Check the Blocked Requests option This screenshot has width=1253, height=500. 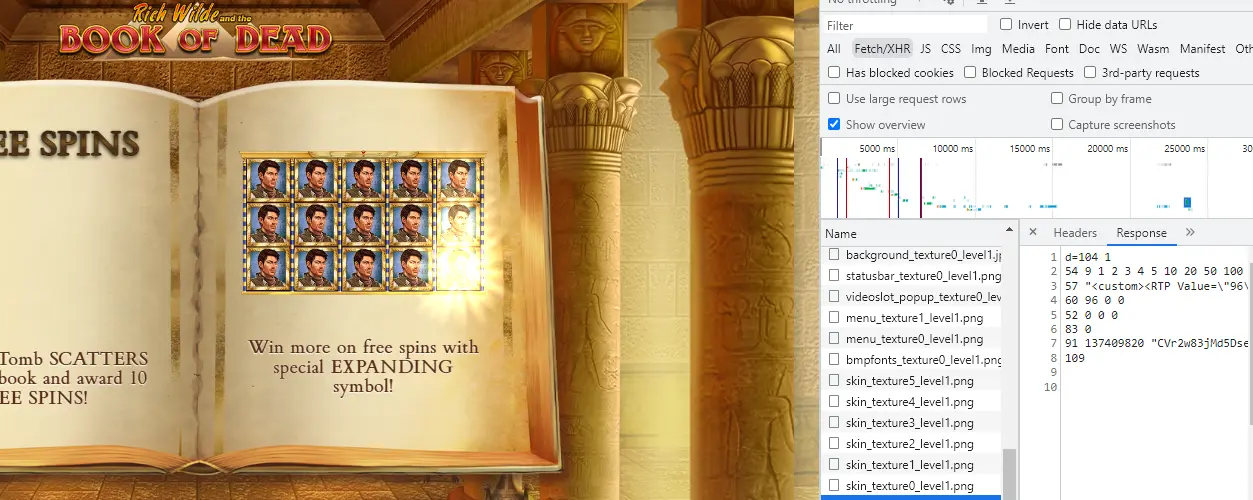coord(970,72)
